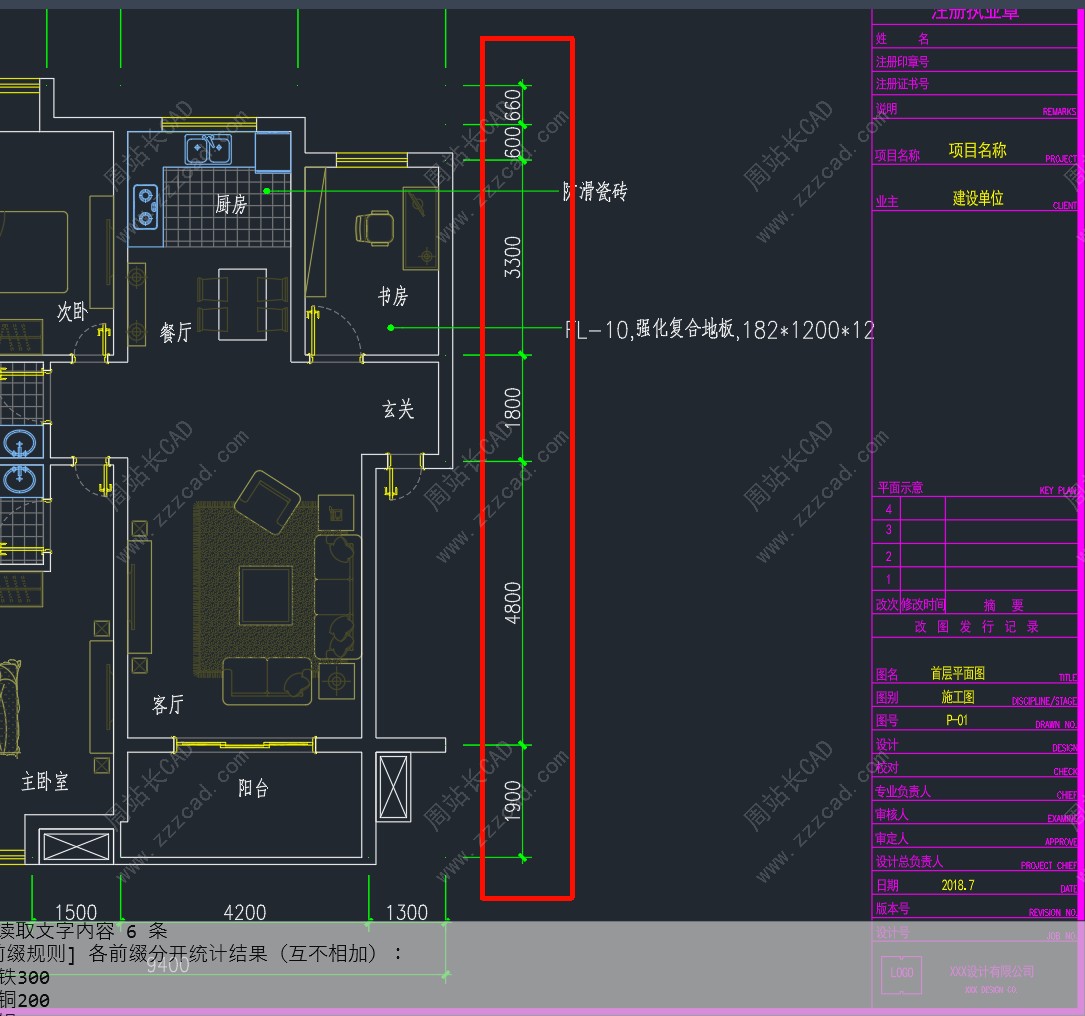1085x1016 pixels.
Task: Select the gas stove symbol in kitchen
Action: 146,205
